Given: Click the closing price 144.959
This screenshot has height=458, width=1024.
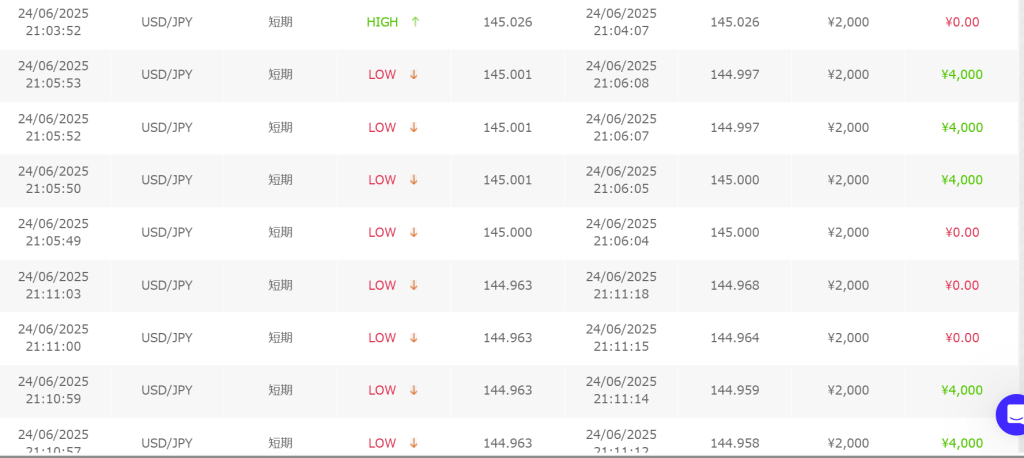Looking at the screenshot, I should (734, 391).
